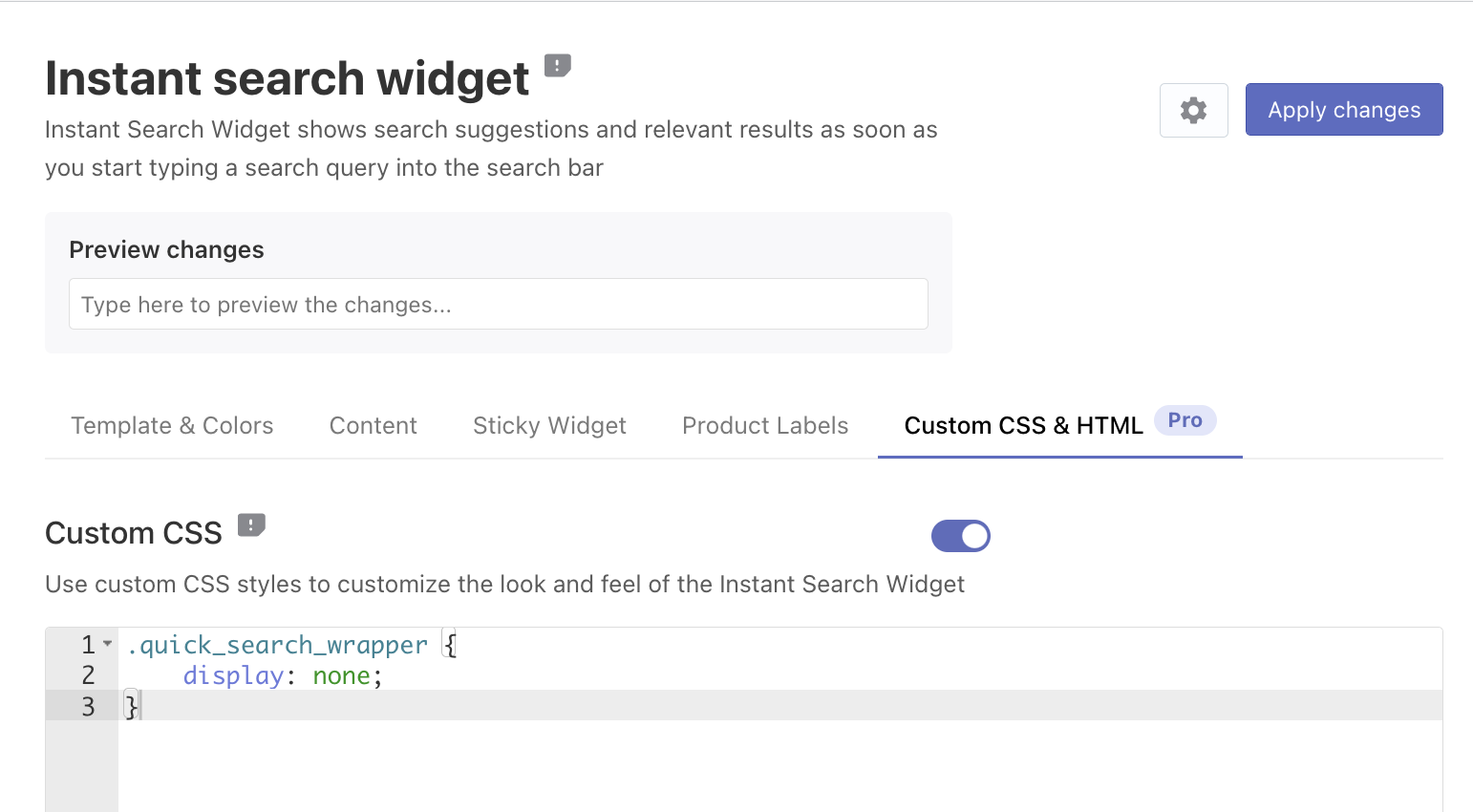Click line number 2 in the code editor
The image size is (1473, 812).
[x=88, y=675]
